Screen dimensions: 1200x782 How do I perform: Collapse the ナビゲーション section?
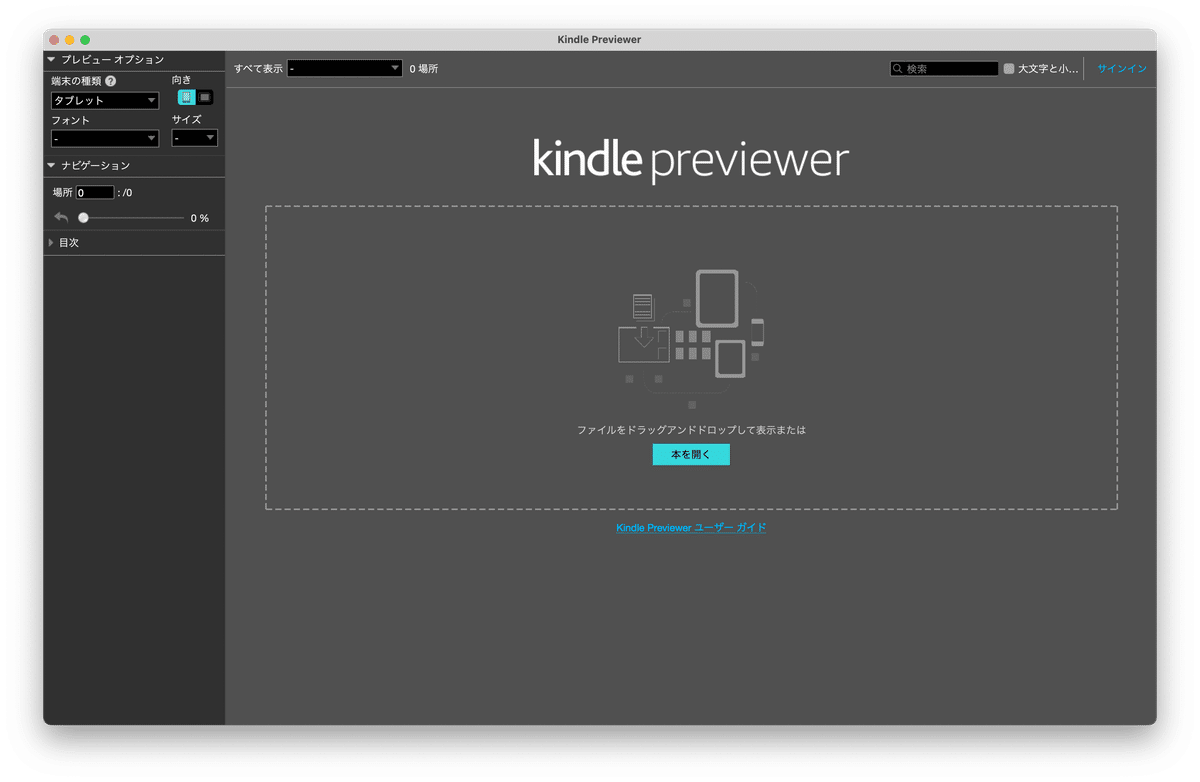(51, 165)
